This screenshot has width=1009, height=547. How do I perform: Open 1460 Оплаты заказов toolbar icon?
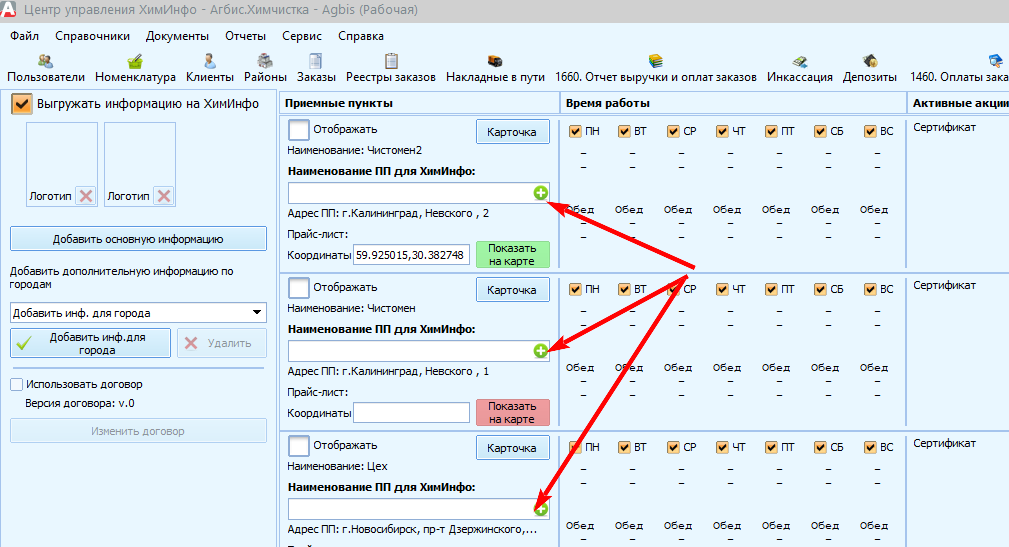(x=959, y=69)
